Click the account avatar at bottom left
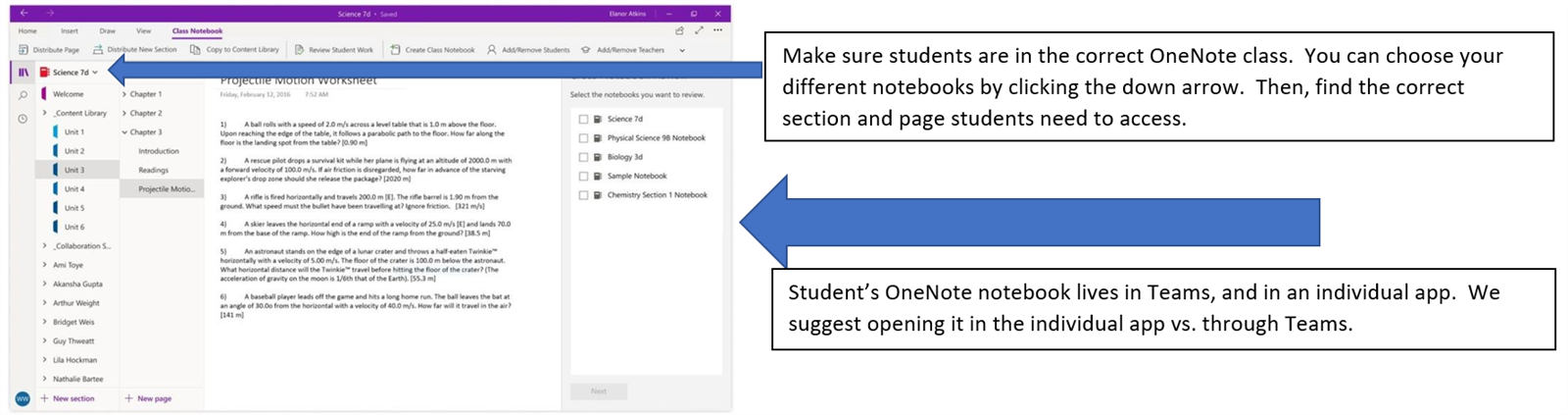Screen dimensions: 1568x415 (23, 398)
